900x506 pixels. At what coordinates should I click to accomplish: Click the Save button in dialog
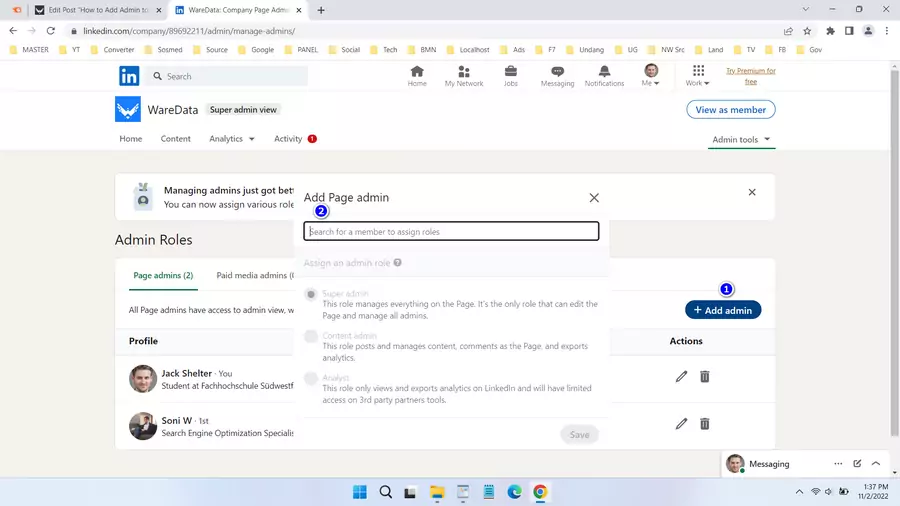click(x=579, y=434)
